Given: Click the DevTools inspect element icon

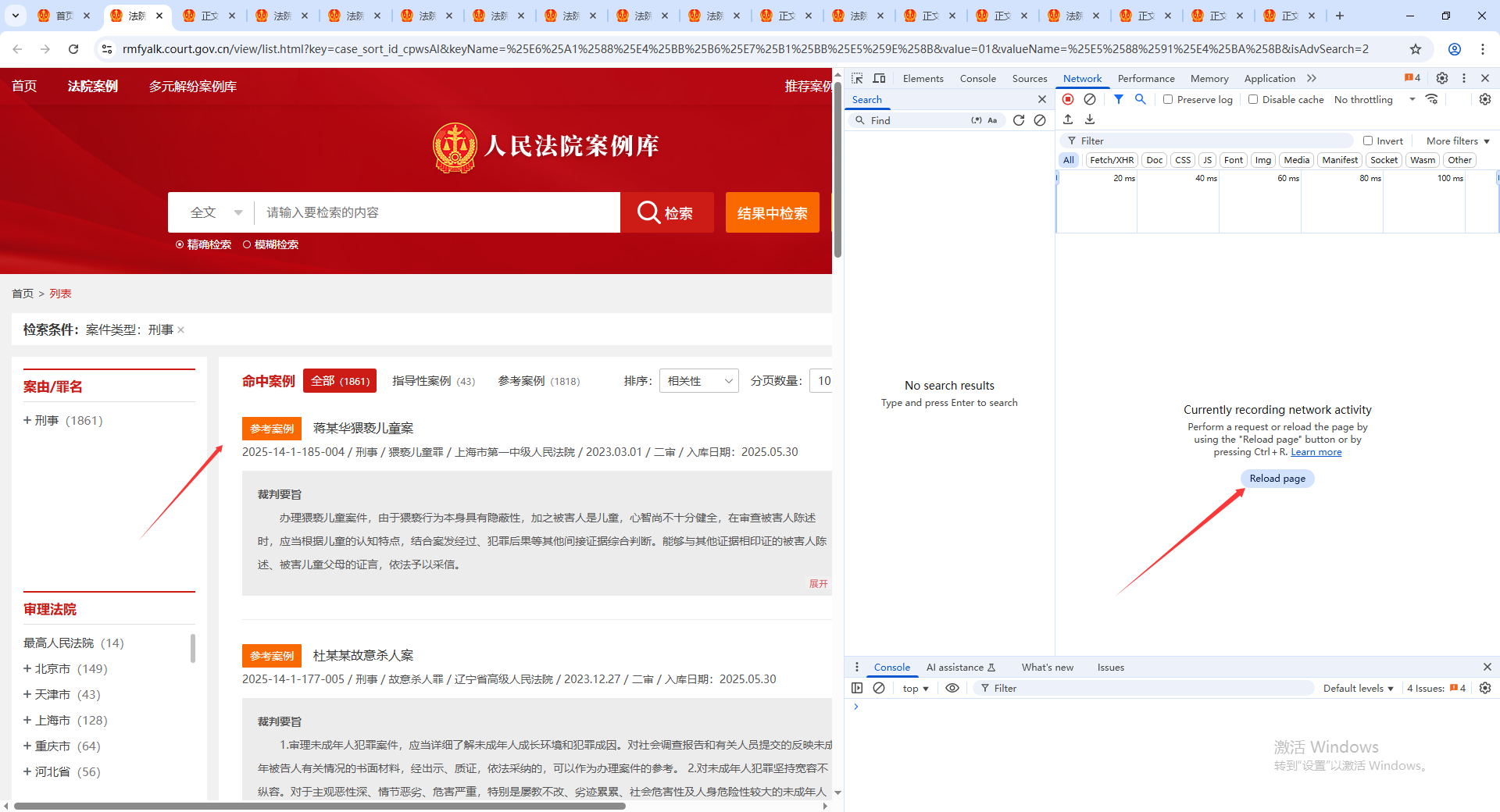Looking at the screenshot, I should (857, 78).
